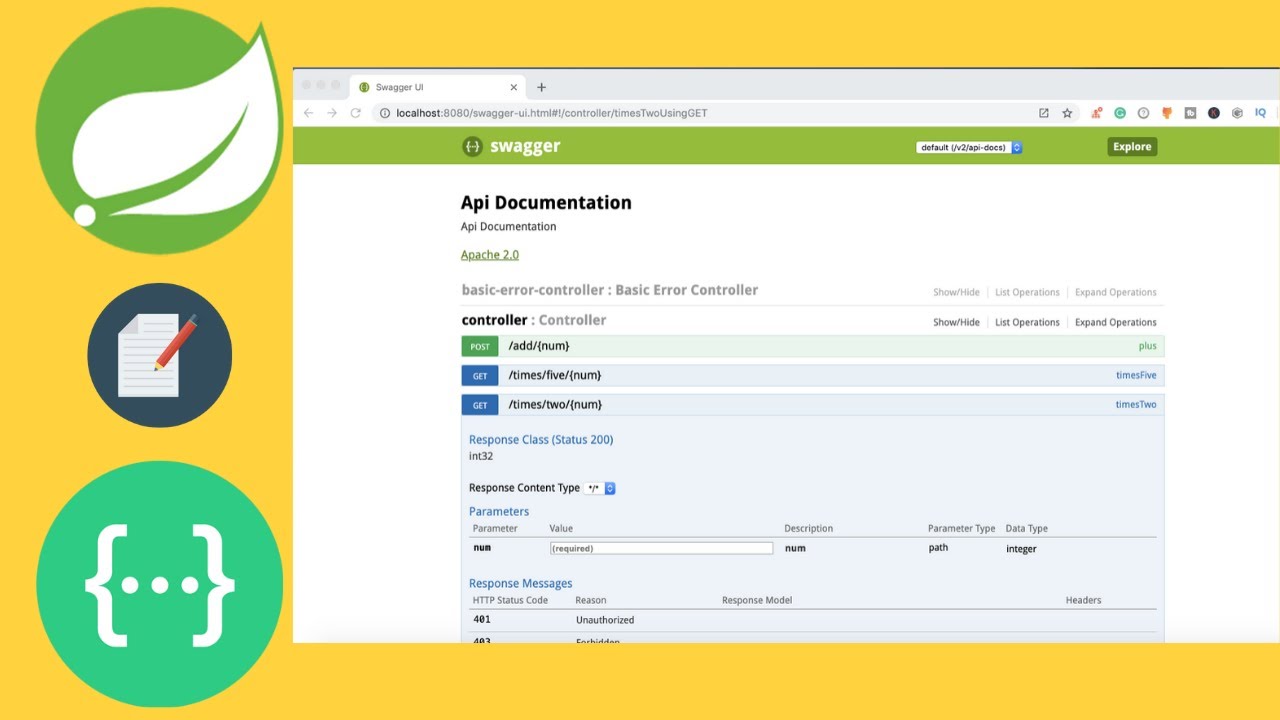The width and height of the screenshot is (1280, 720).
Task: Click the open-in-new-window icon in address bar
Action: click(1044, 113)
